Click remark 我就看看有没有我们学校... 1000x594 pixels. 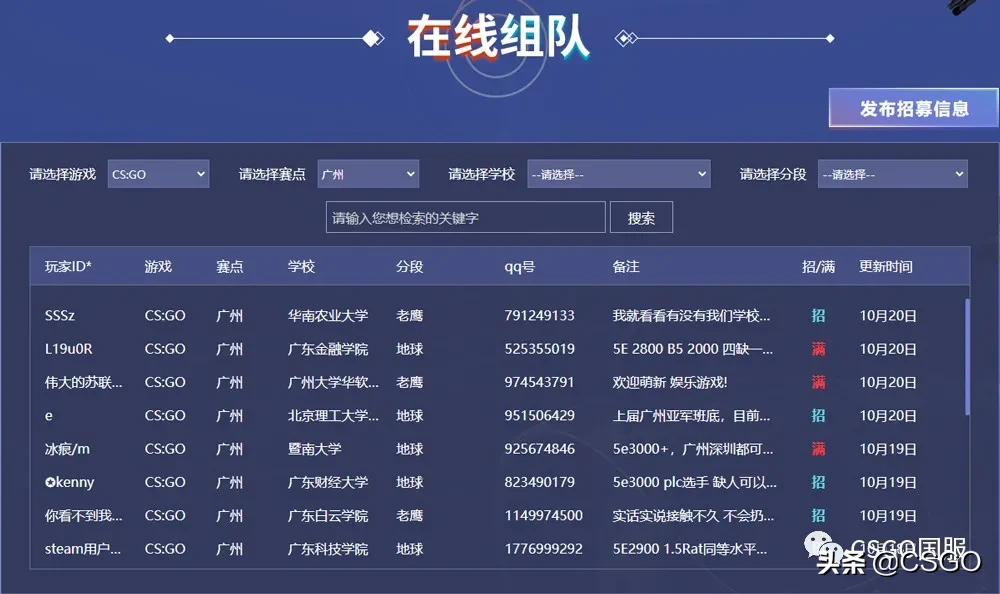click(x=691, y=316)
